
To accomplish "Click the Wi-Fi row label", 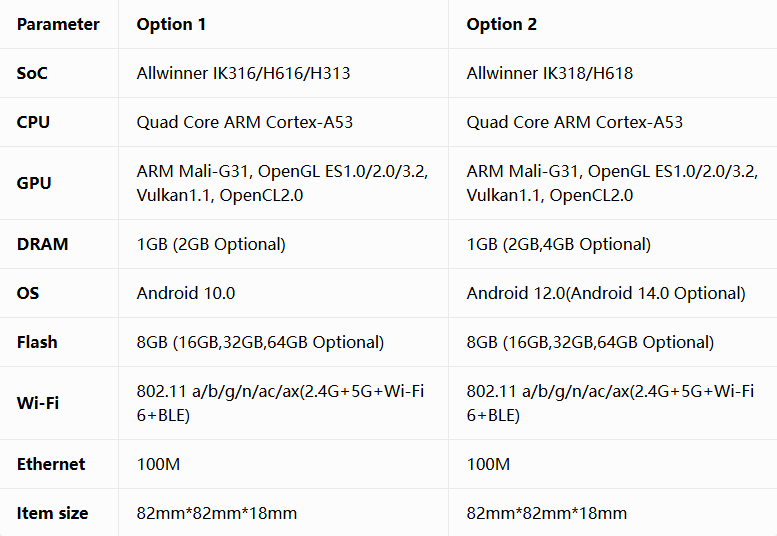I will point(38,403).
